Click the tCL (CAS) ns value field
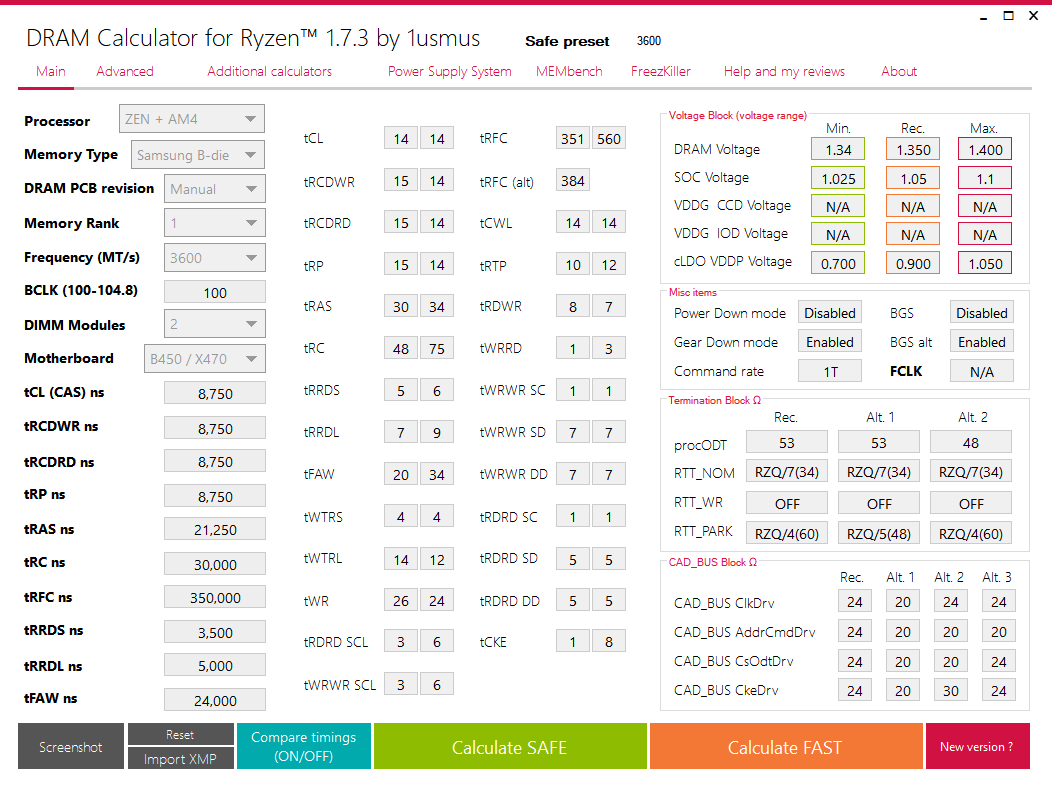The height and width of the screenshot is (791, 1052). point(215,393)
